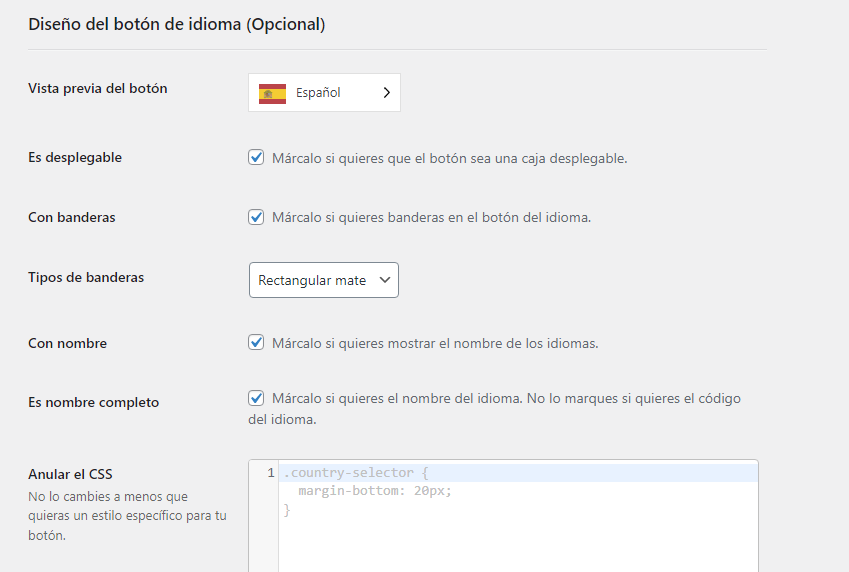Click the "Diseño del botón de idioma (Opcional)" heading
Screen dimensions: 849x572
tap(176, 24)
